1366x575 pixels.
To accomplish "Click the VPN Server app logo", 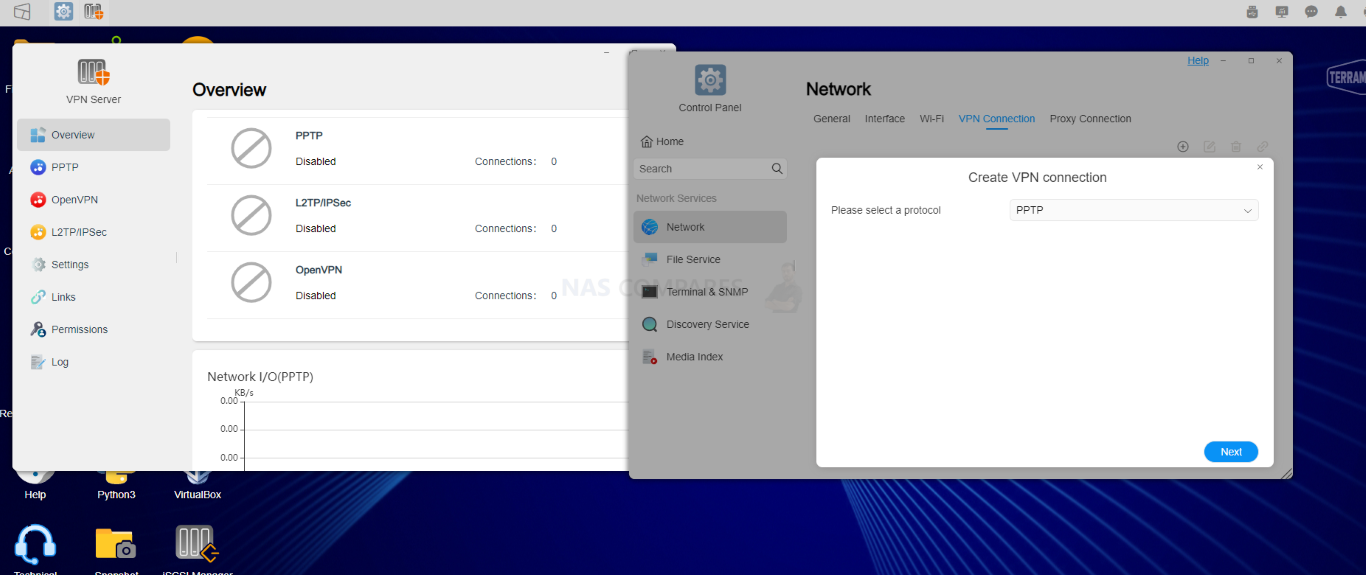I will (94, 72).
